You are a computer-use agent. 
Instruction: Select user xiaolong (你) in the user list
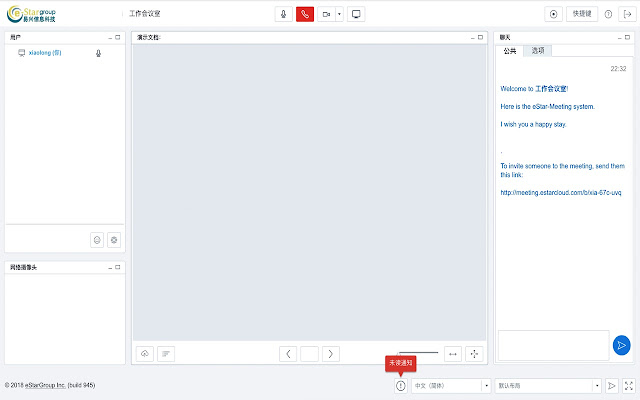click(45, 53)
